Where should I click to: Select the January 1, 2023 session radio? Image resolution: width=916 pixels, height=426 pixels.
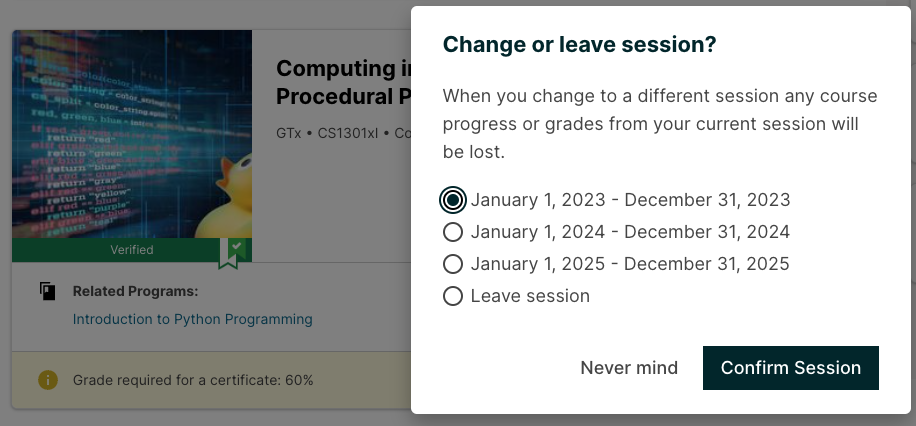click(x=453, y=200)
